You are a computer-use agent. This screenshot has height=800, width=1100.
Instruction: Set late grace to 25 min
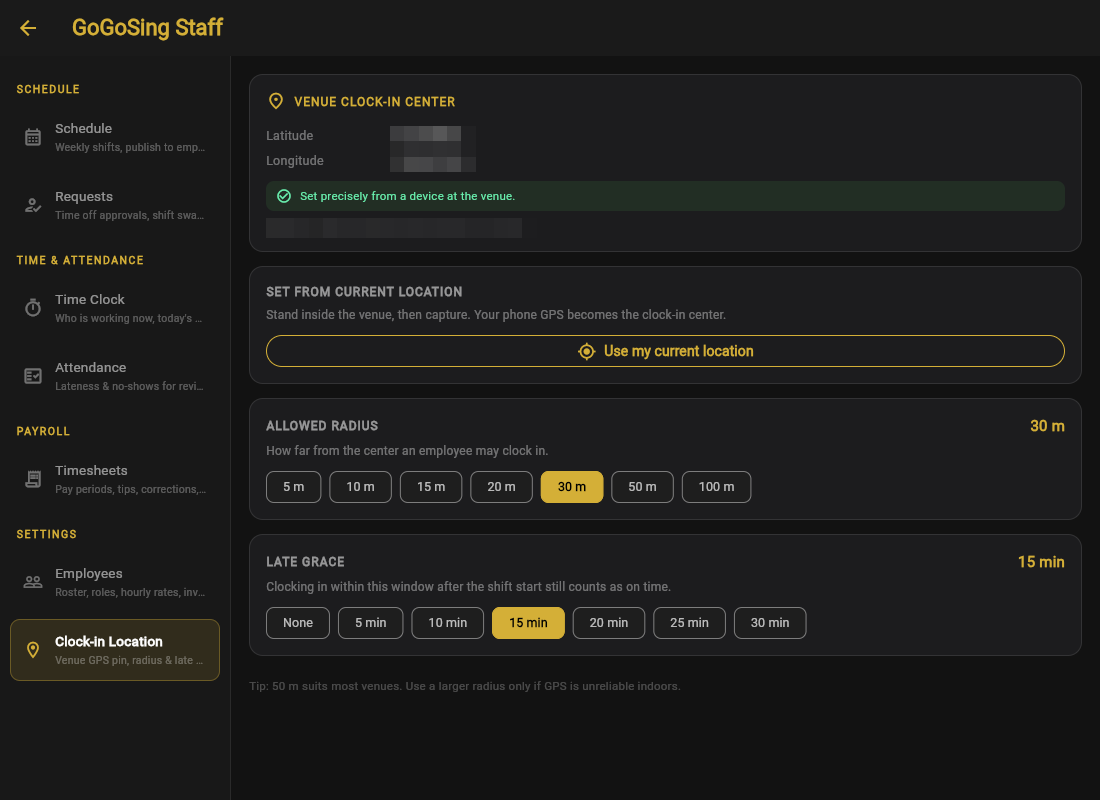(x=690, y=623)
